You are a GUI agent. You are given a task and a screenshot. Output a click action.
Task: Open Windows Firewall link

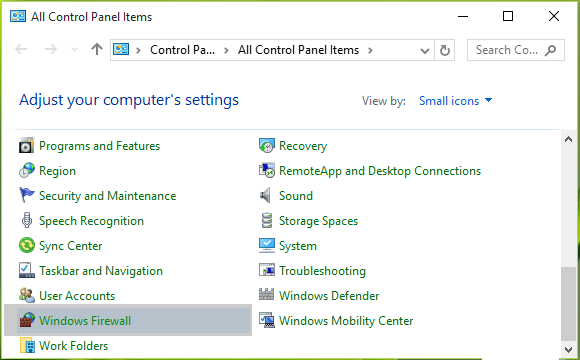point(85,320)
